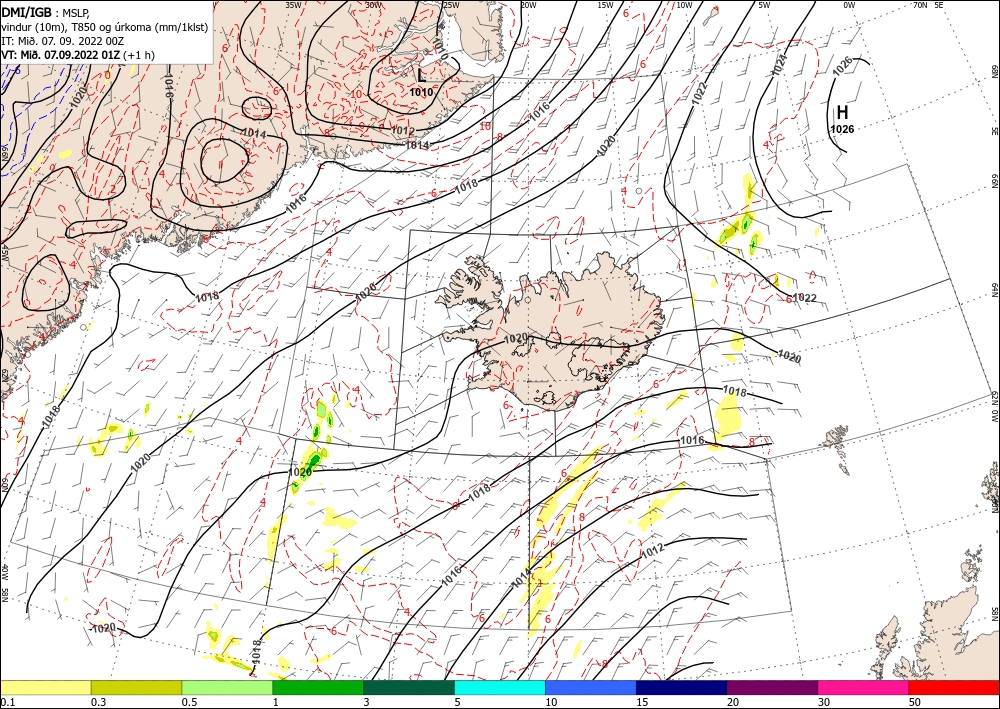The image size is (1000, 709).
Task: Click the 35W longitude label along top edge
Action: point(293,5)
